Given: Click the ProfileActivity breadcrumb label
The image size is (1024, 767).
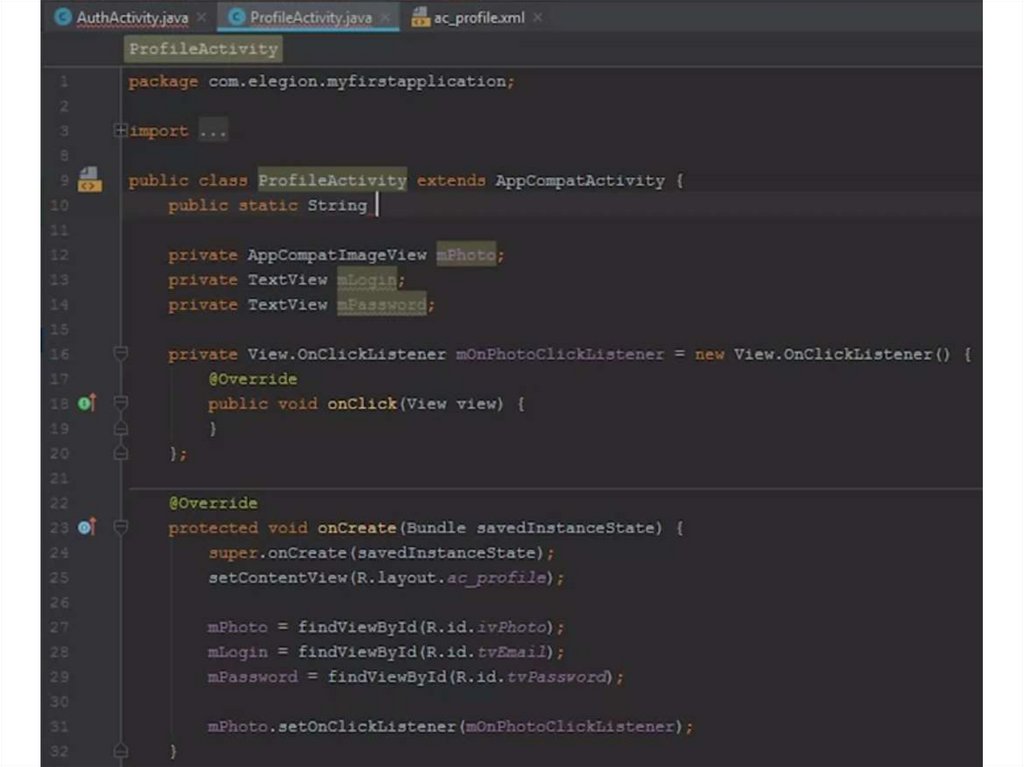Looking at the screenshot, I should [203, 49].
